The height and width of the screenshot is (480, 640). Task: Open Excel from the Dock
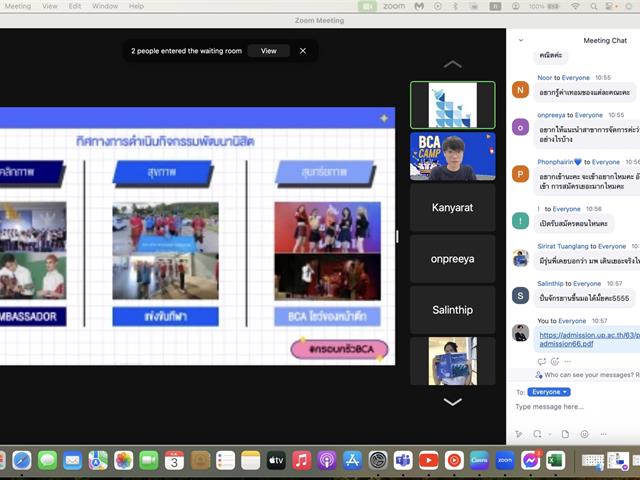(556, 461)
